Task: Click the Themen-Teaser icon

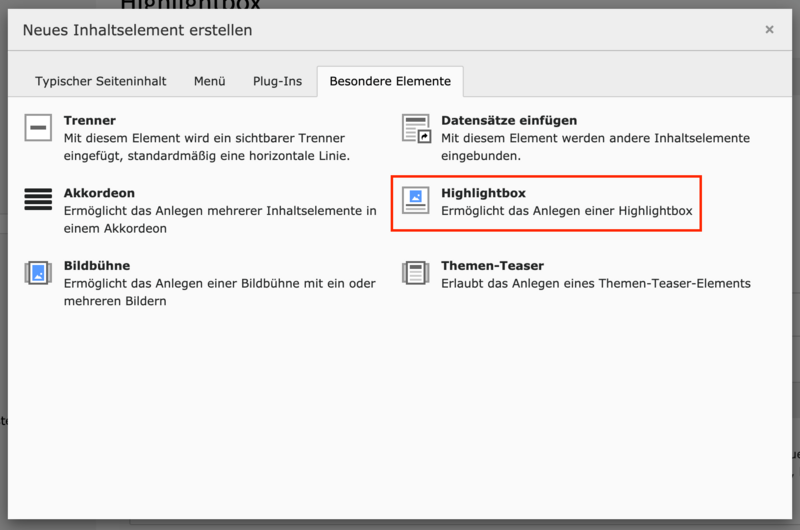Action: (416, 273)
